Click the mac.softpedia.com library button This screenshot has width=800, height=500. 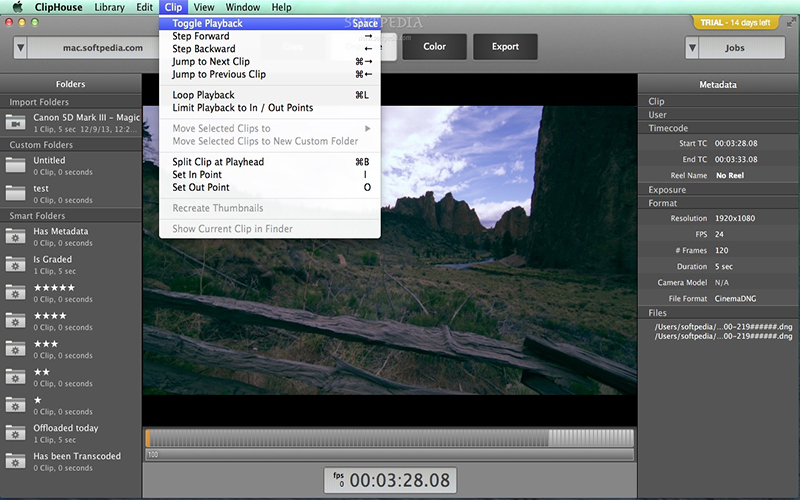tap(103, 48)
